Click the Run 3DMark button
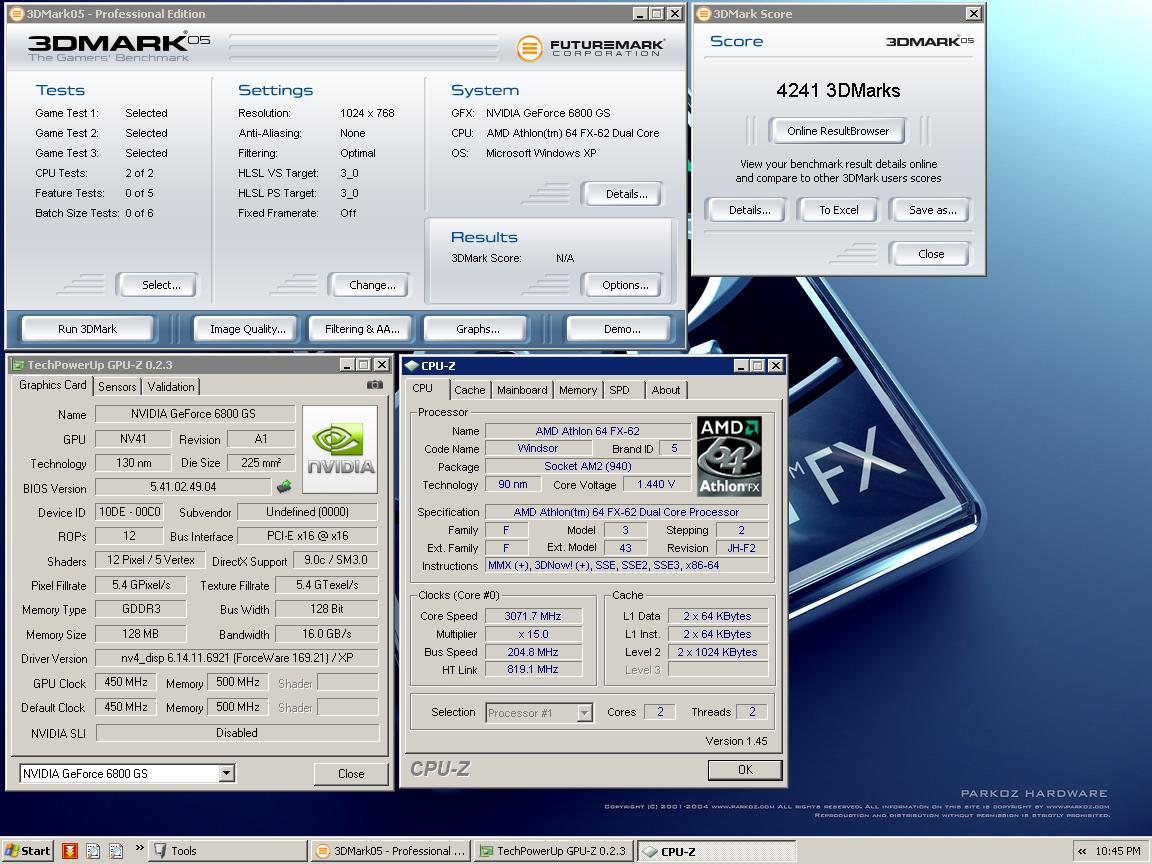1152x864 pixels. click(x=87, y=329)
